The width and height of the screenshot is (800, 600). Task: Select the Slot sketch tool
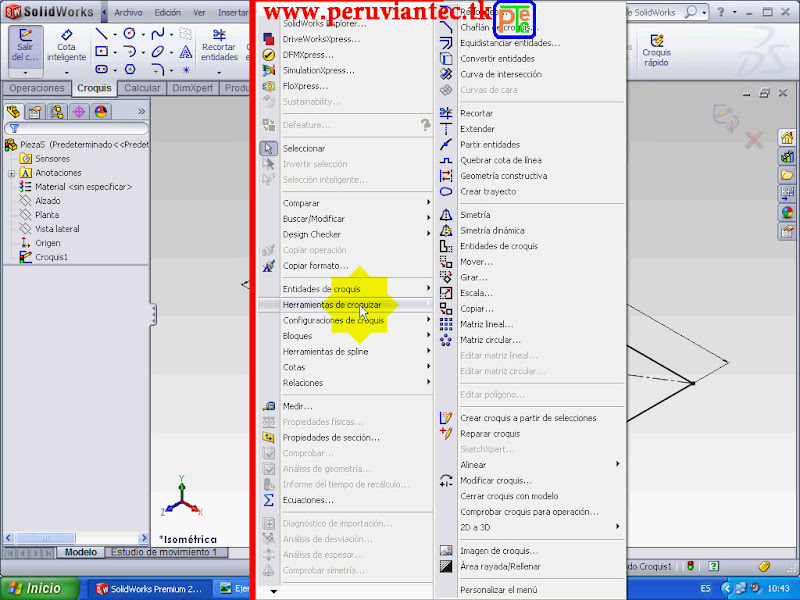(x=102, y=69)
